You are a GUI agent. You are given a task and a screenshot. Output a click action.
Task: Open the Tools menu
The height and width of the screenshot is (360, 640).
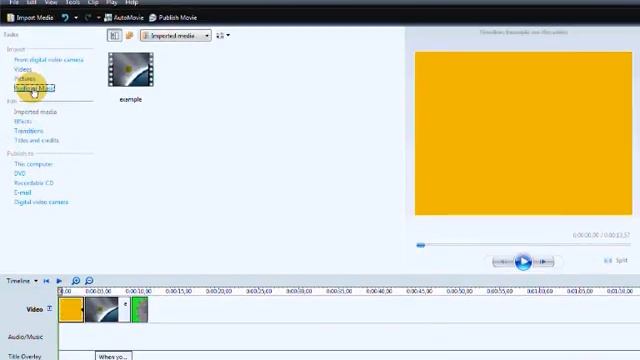pyautogui.click(x=73, y=2)
